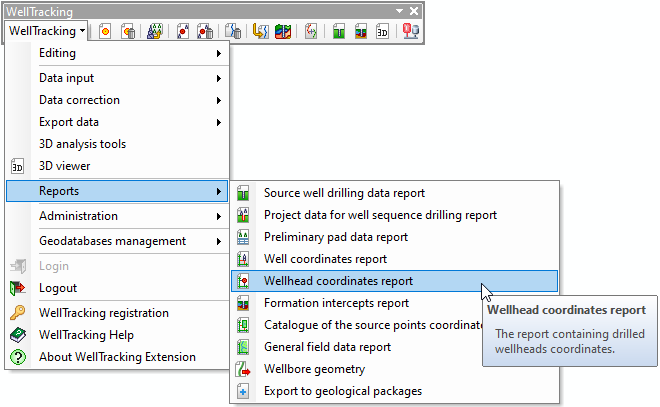Click the greyed-out Login menu entry

click(x=117, y=266)
